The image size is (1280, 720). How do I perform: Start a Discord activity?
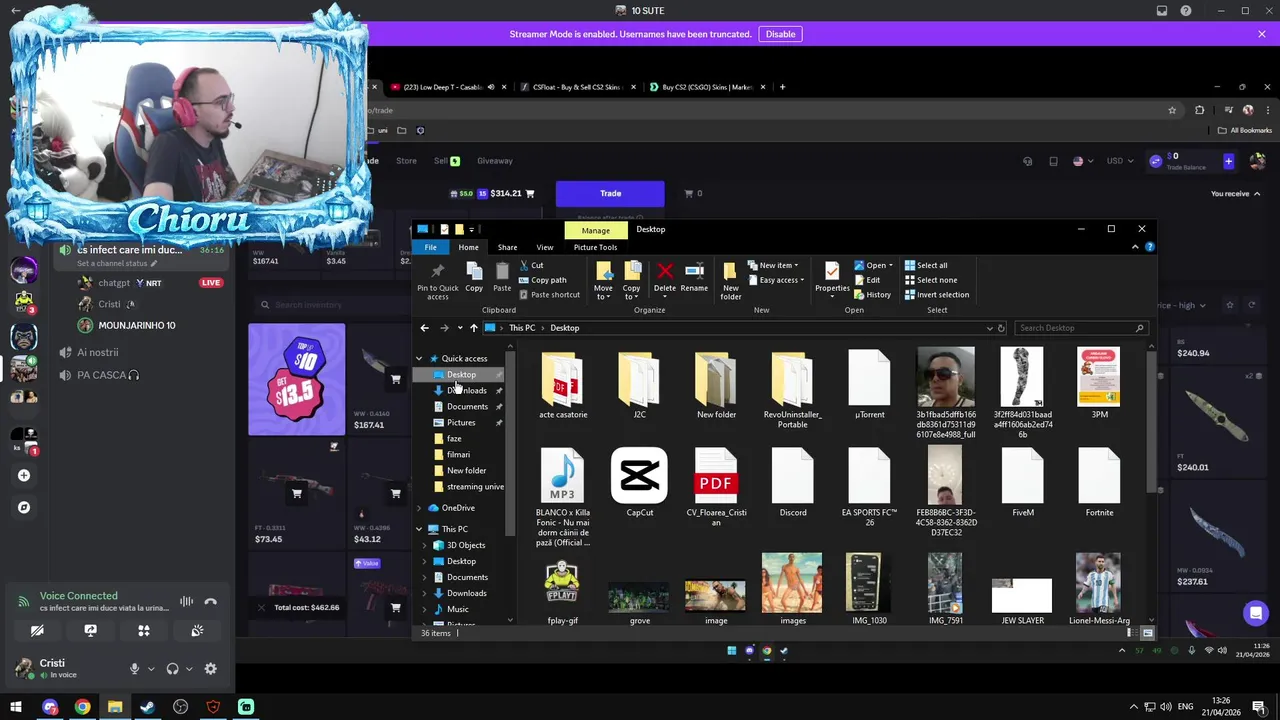pos(144,631)
